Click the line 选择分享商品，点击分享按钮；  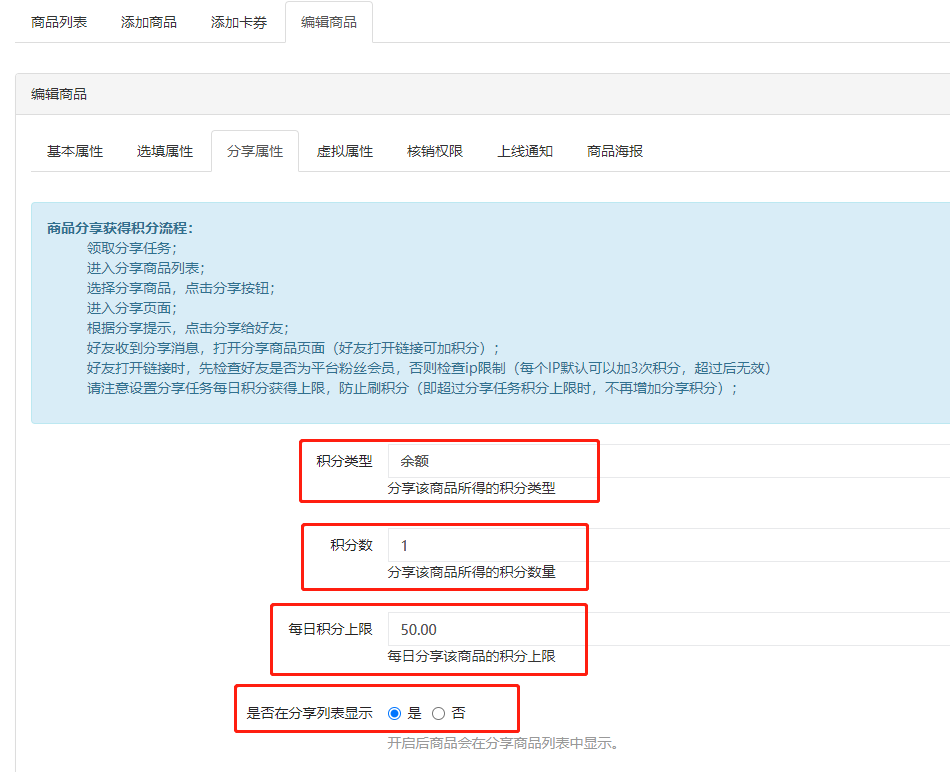pyautogui.click(x=181, y=288)
